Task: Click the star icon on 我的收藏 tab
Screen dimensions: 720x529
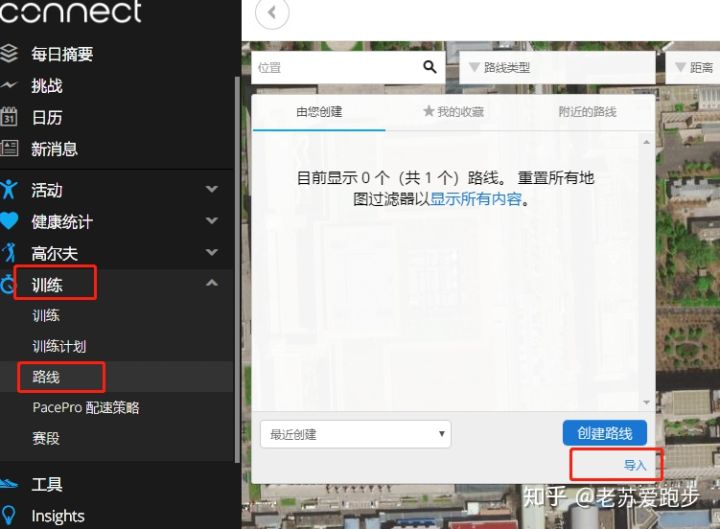Action: click(428, 111)
